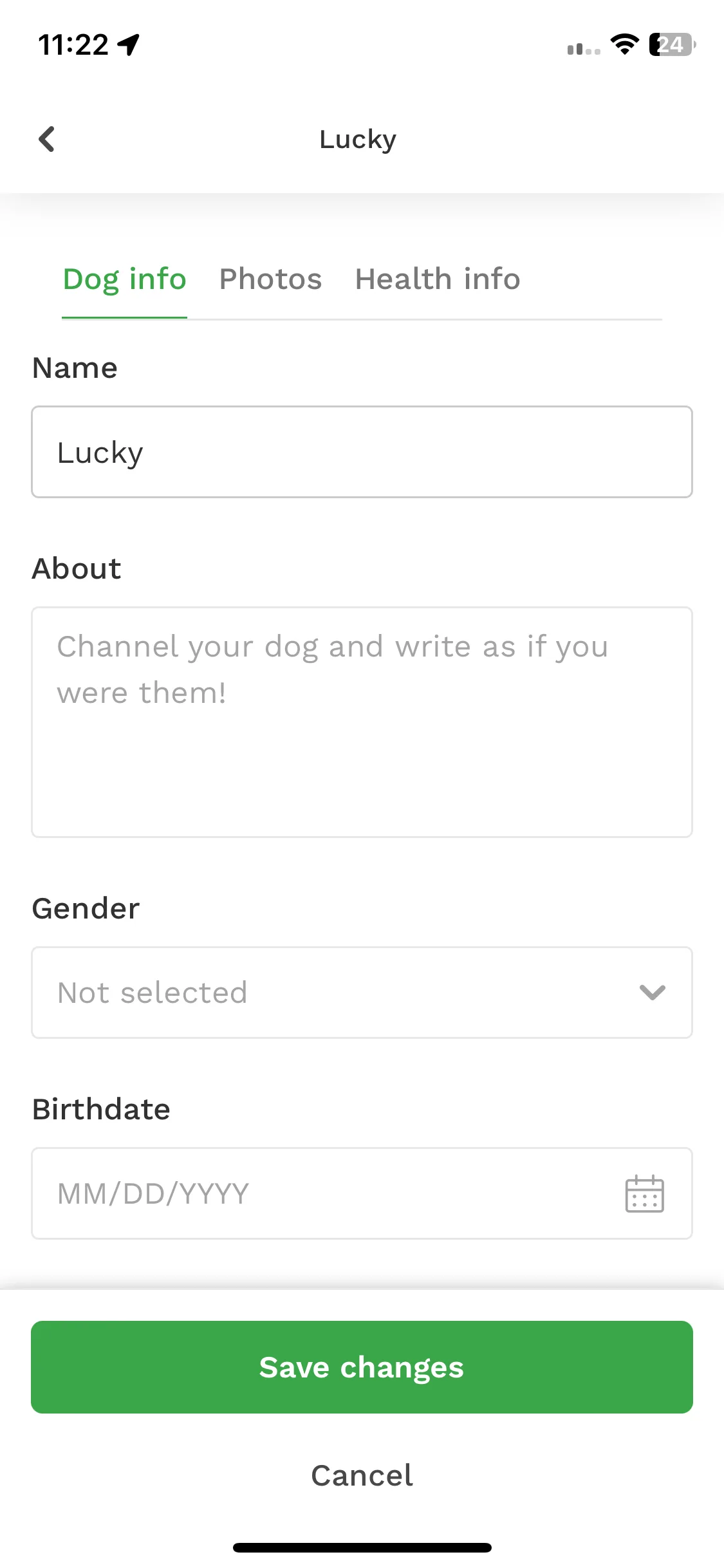Screen dimensions: 724x1568
Task: Open the Not selected gender field
Action: (362, 993)
